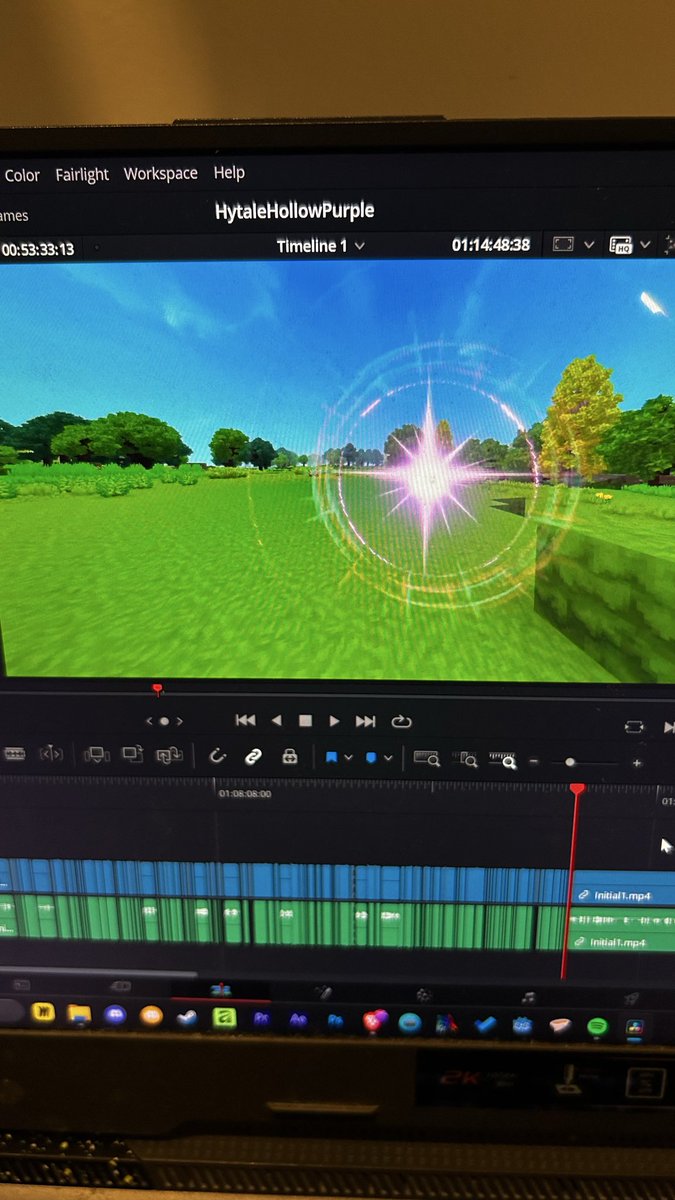Toggle timeline snapping magnet

217,757
